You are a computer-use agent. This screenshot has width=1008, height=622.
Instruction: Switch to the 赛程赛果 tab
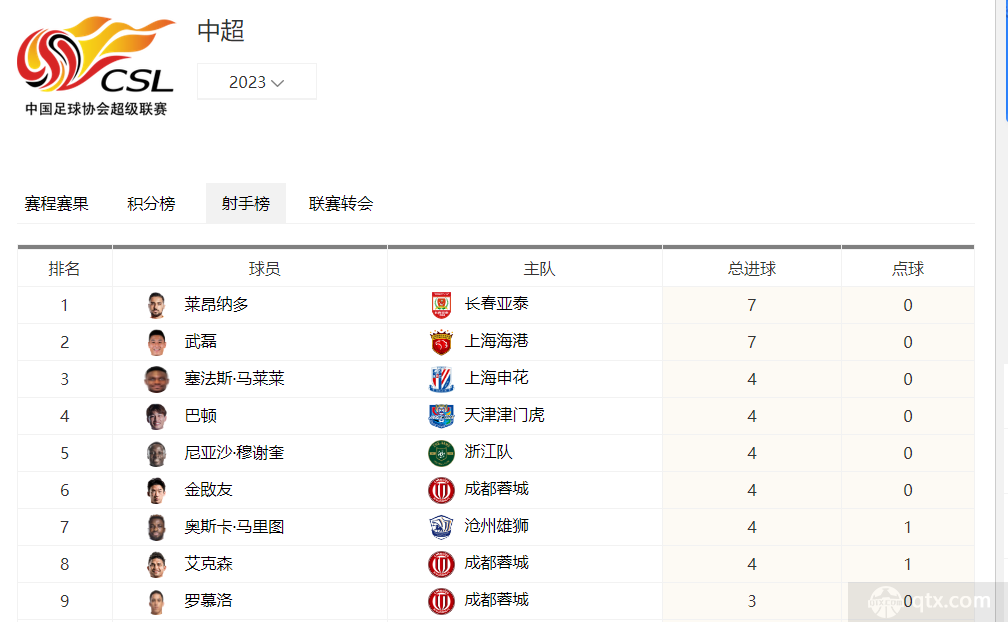[57, 204]
